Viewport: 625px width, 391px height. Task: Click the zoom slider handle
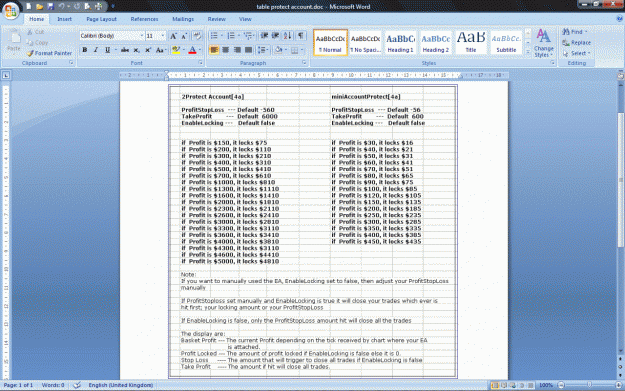(x=589, y=385)
